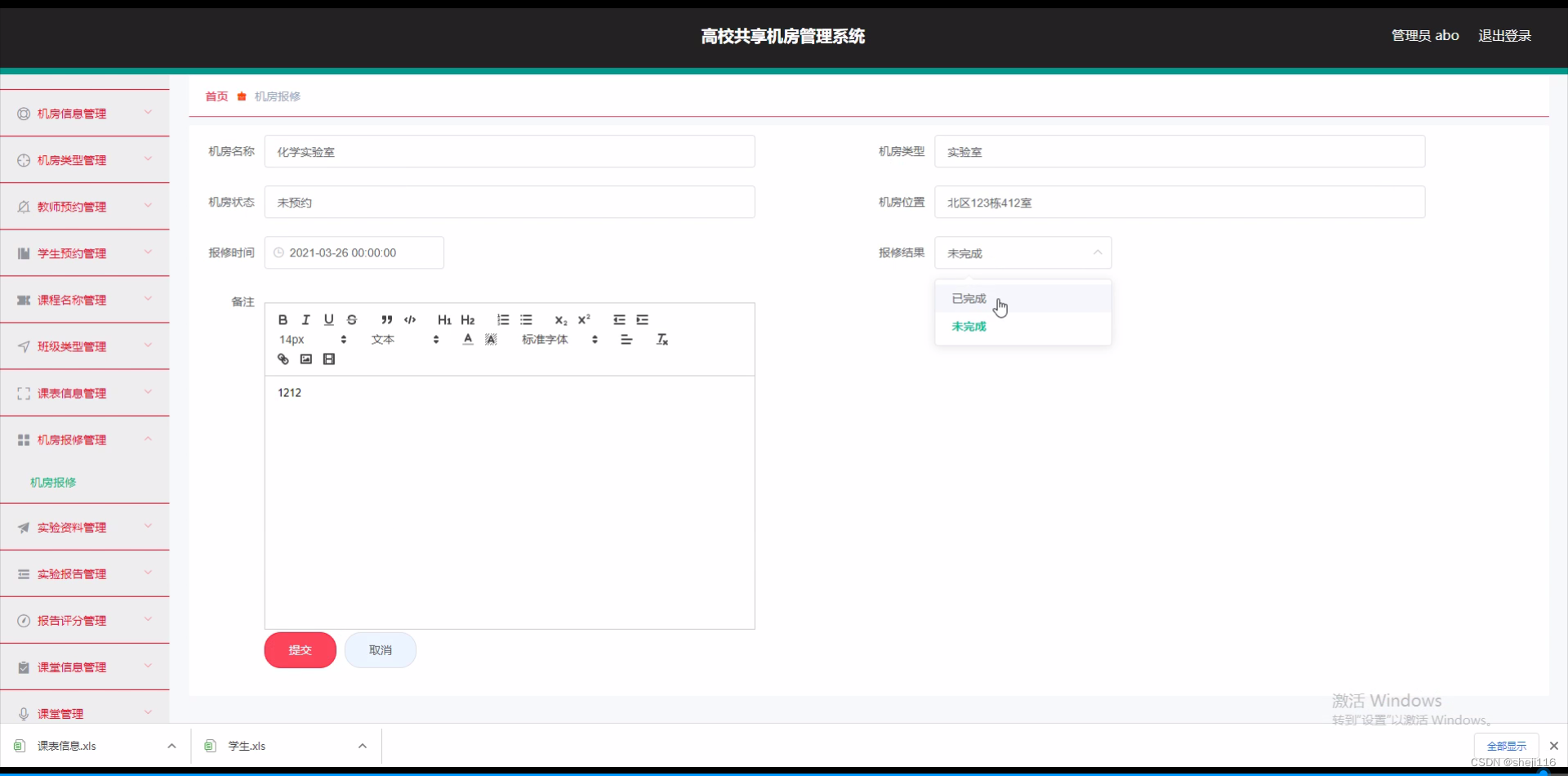The width and height of the screenshot is (1568, 776).
Task: Submit the form with the 提交 button
Action: click(300, 649)
